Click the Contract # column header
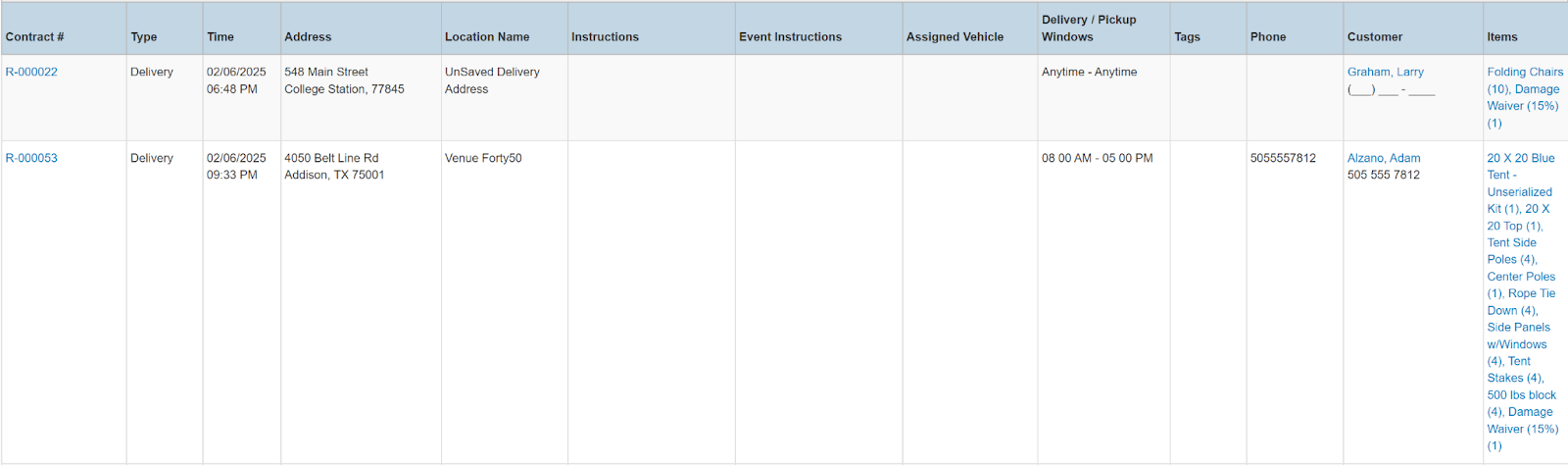The height and width of the screenshot is (465, 1568). (x=35, y=37)
